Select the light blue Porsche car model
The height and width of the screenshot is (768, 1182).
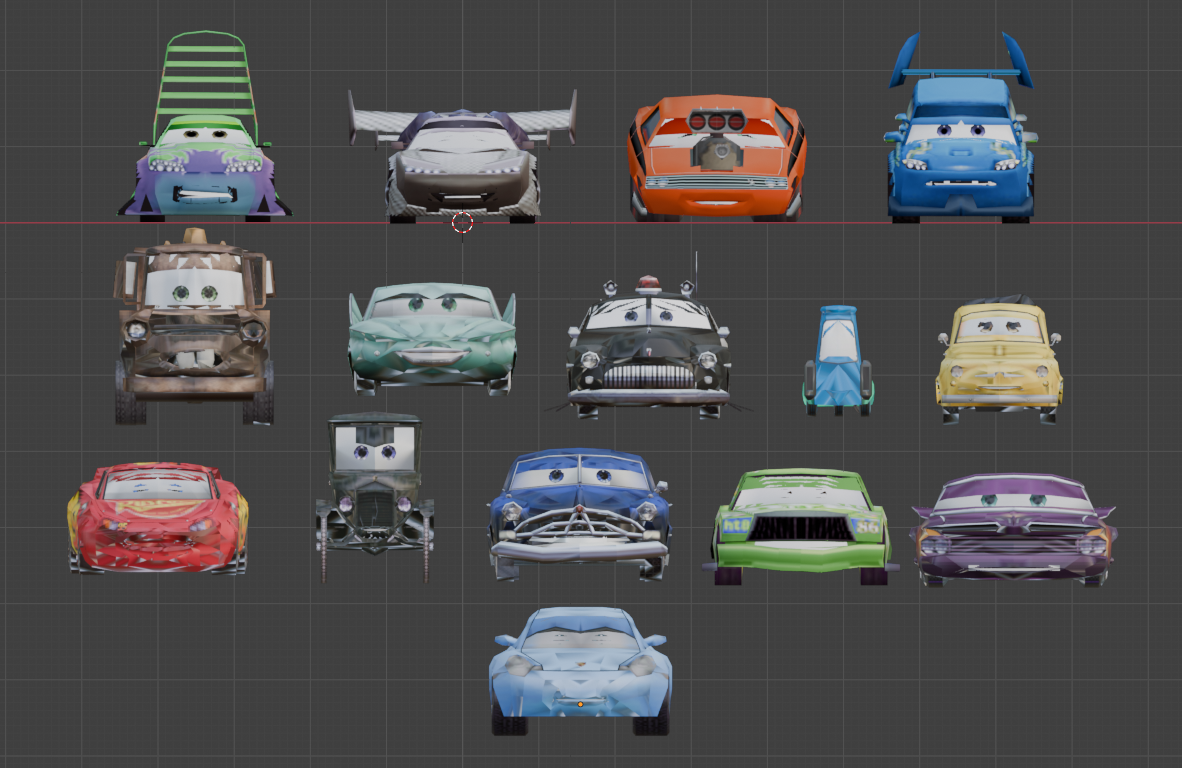click(x=580, y=671)
